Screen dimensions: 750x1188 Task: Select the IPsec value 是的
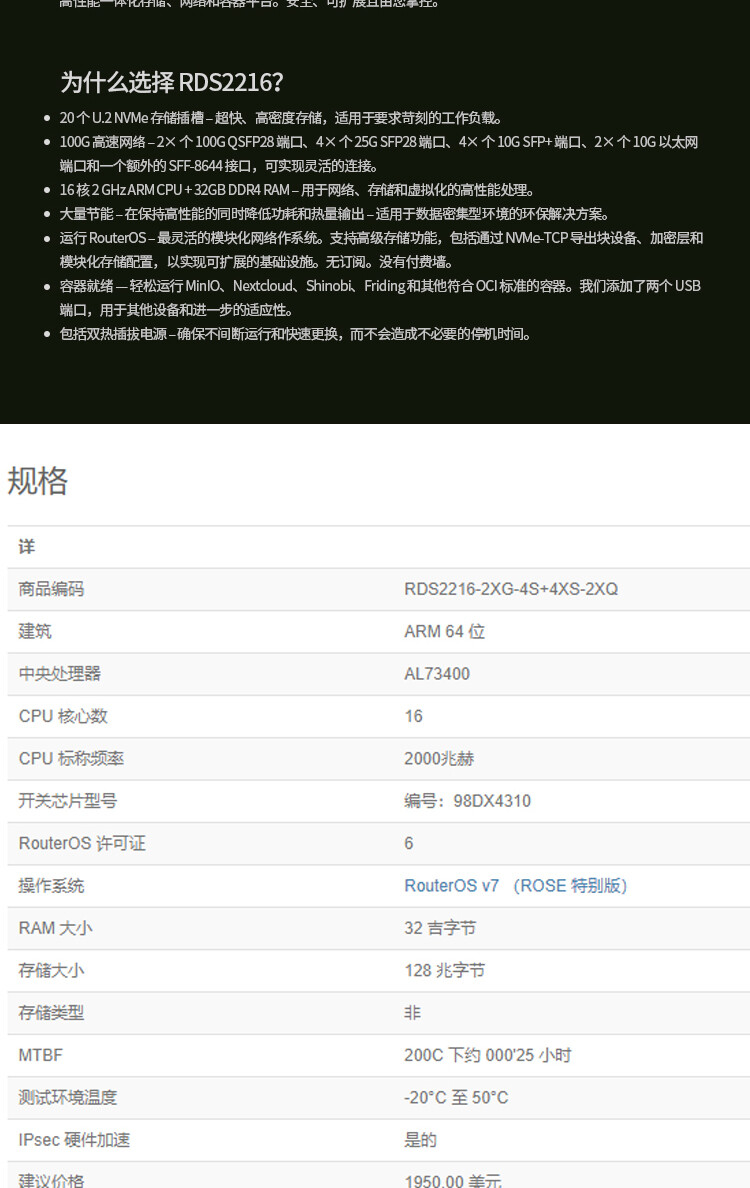[420, 1140]
